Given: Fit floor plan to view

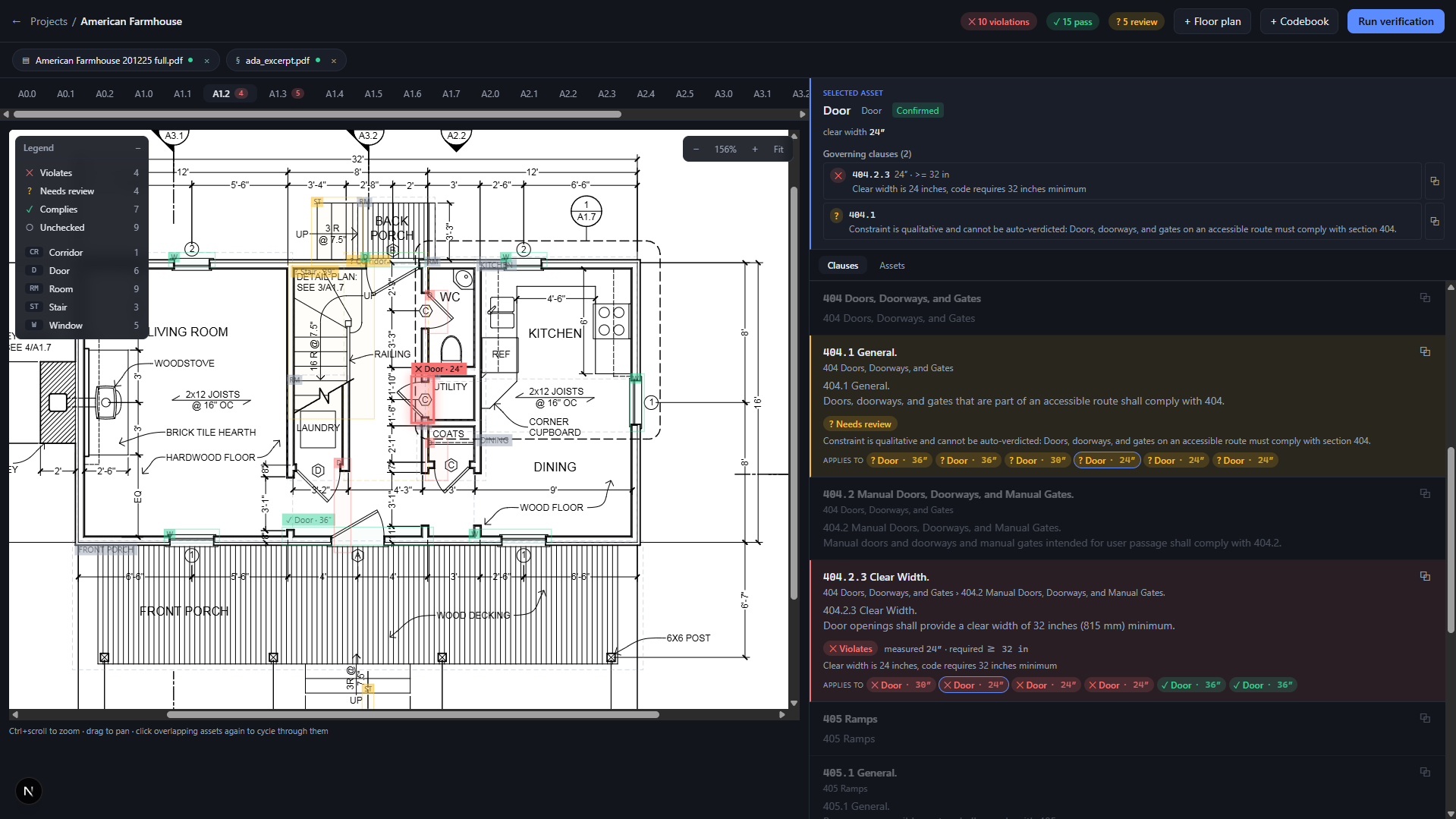Looking at the screenshot, I should 778,150.
